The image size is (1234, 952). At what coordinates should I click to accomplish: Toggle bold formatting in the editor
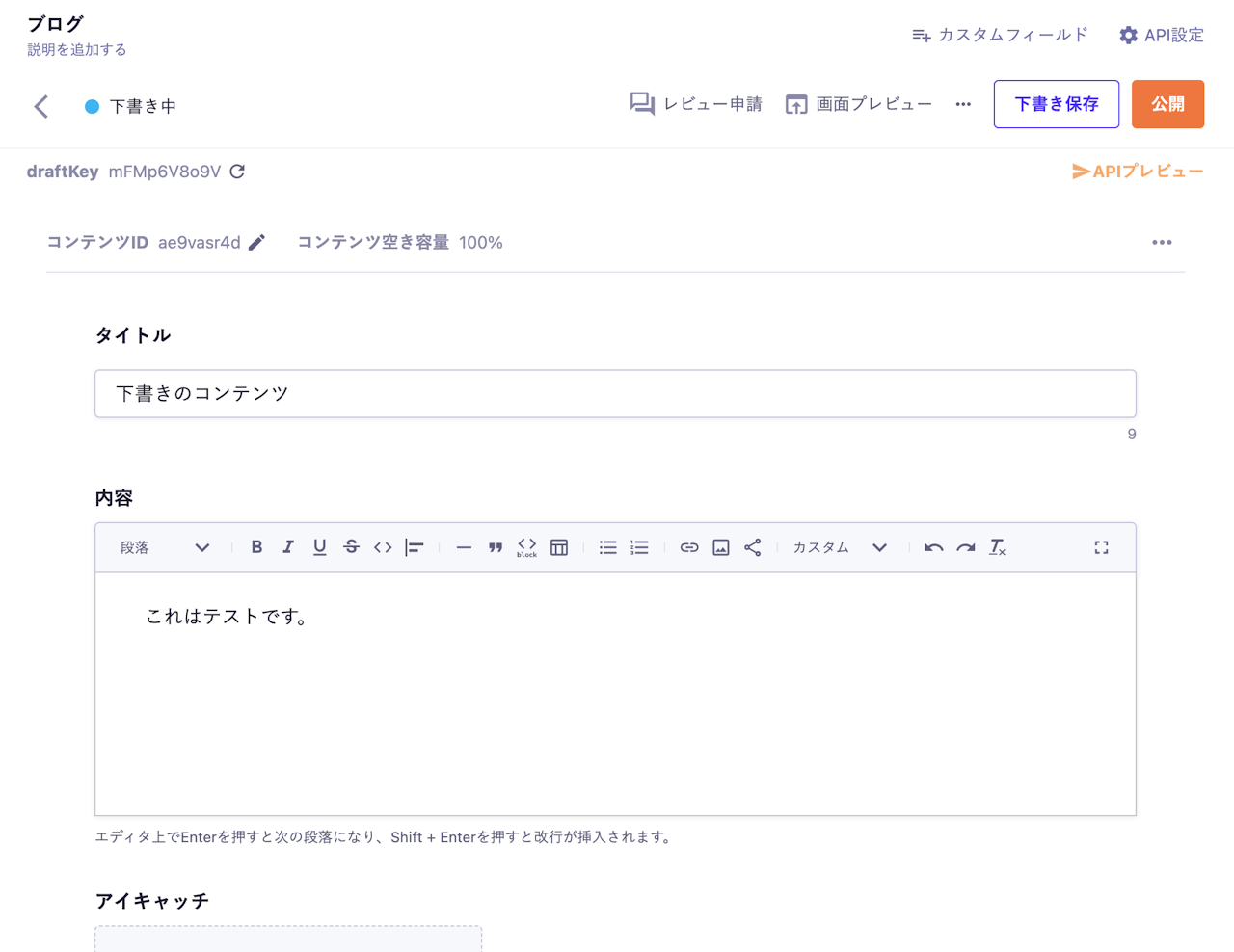(256, 546)
